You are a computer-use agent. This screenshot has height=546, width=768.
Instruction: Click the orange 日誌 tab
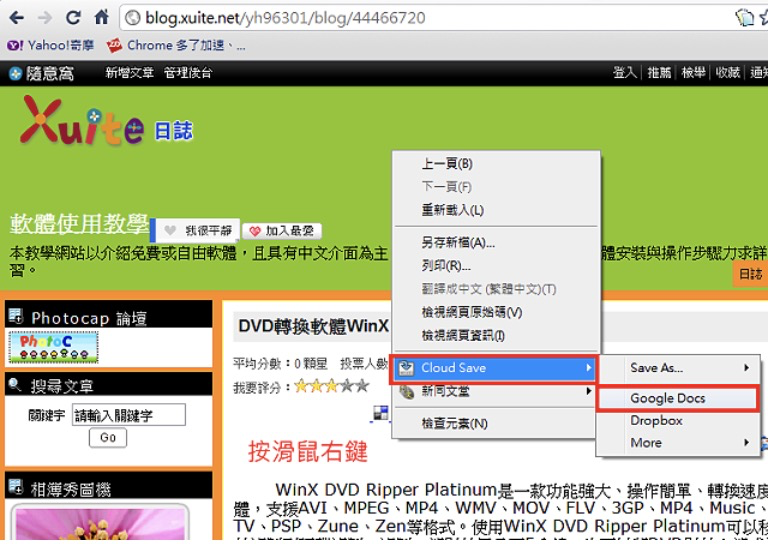click(x=750, y=274)
